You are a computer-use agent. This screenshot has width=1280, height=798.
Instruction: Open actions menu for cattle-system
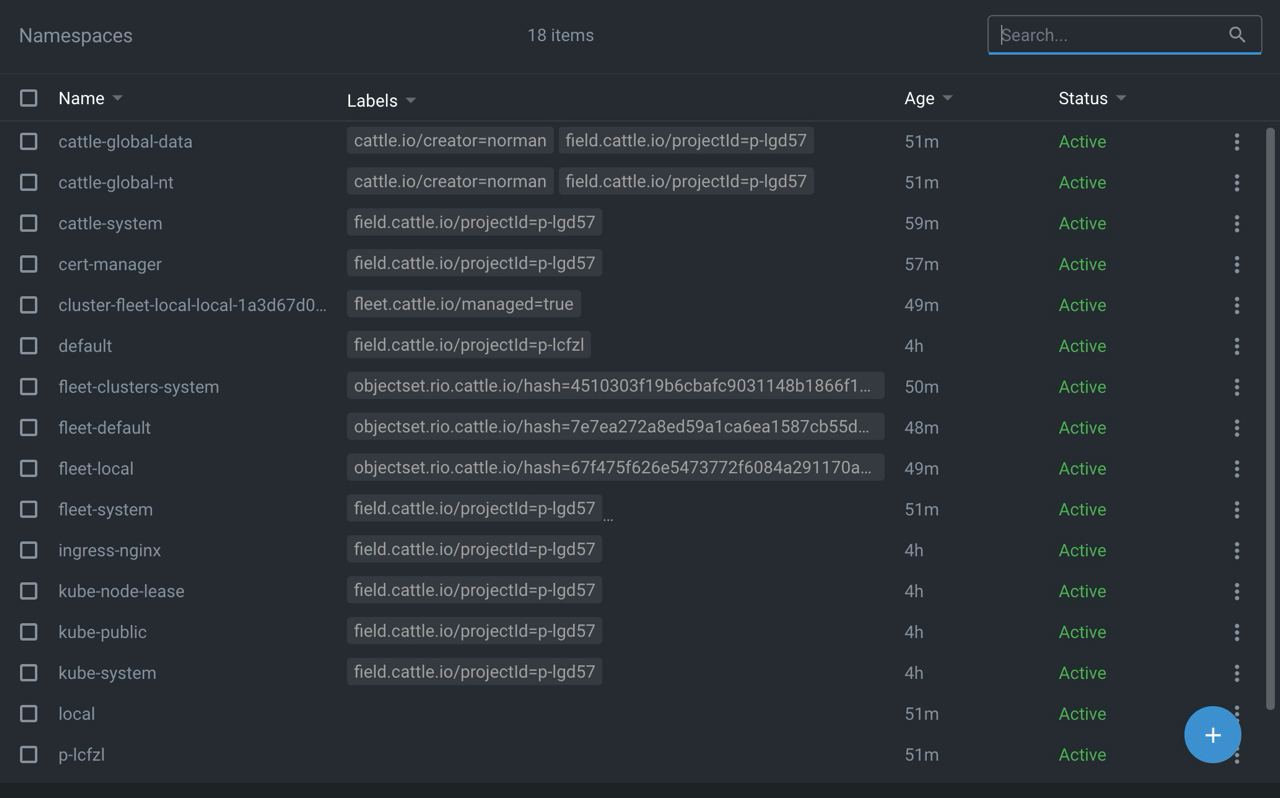point(1237,224)
